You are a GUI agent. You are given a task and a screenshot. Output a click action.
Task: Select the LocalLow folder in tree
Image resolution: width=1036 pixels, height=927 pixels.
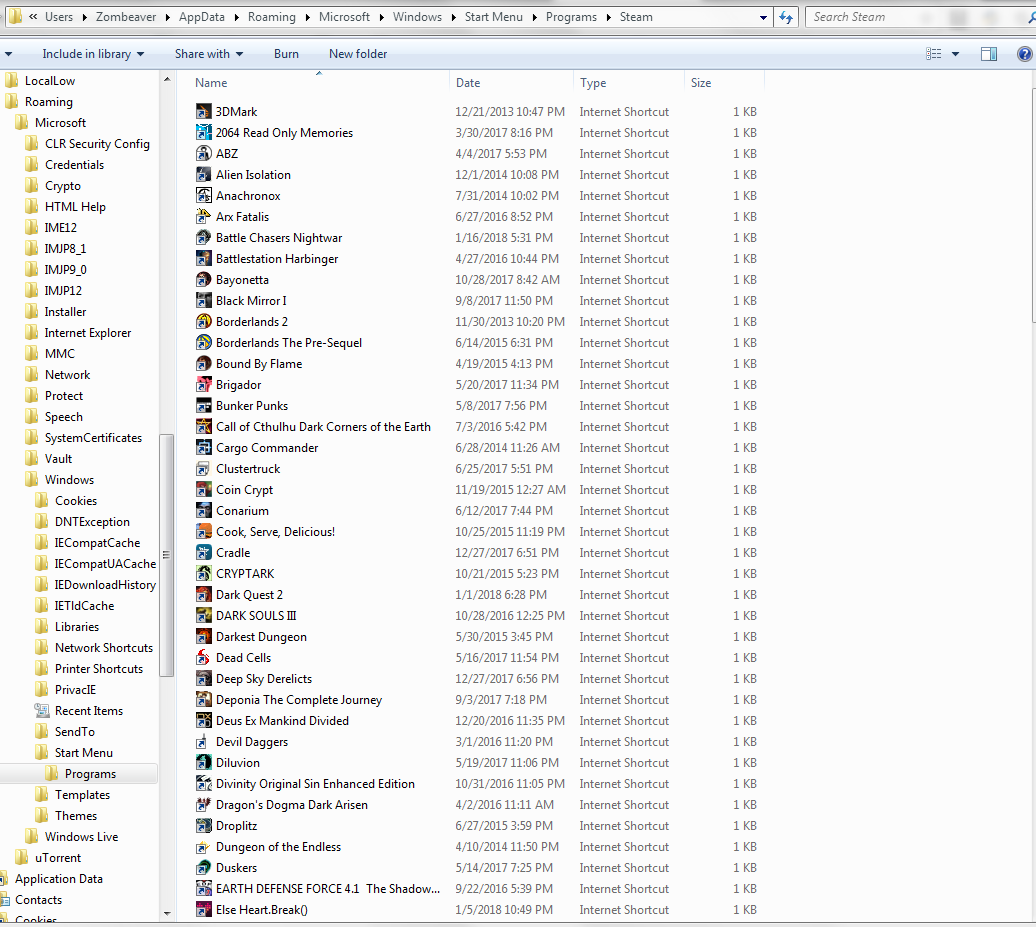coord(50,81)
